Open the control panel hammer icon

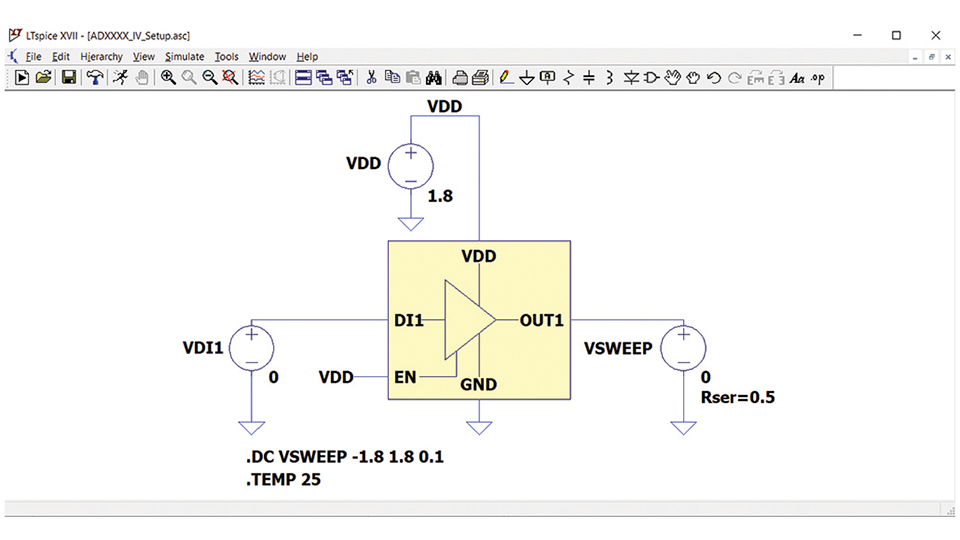click(94, 78)
